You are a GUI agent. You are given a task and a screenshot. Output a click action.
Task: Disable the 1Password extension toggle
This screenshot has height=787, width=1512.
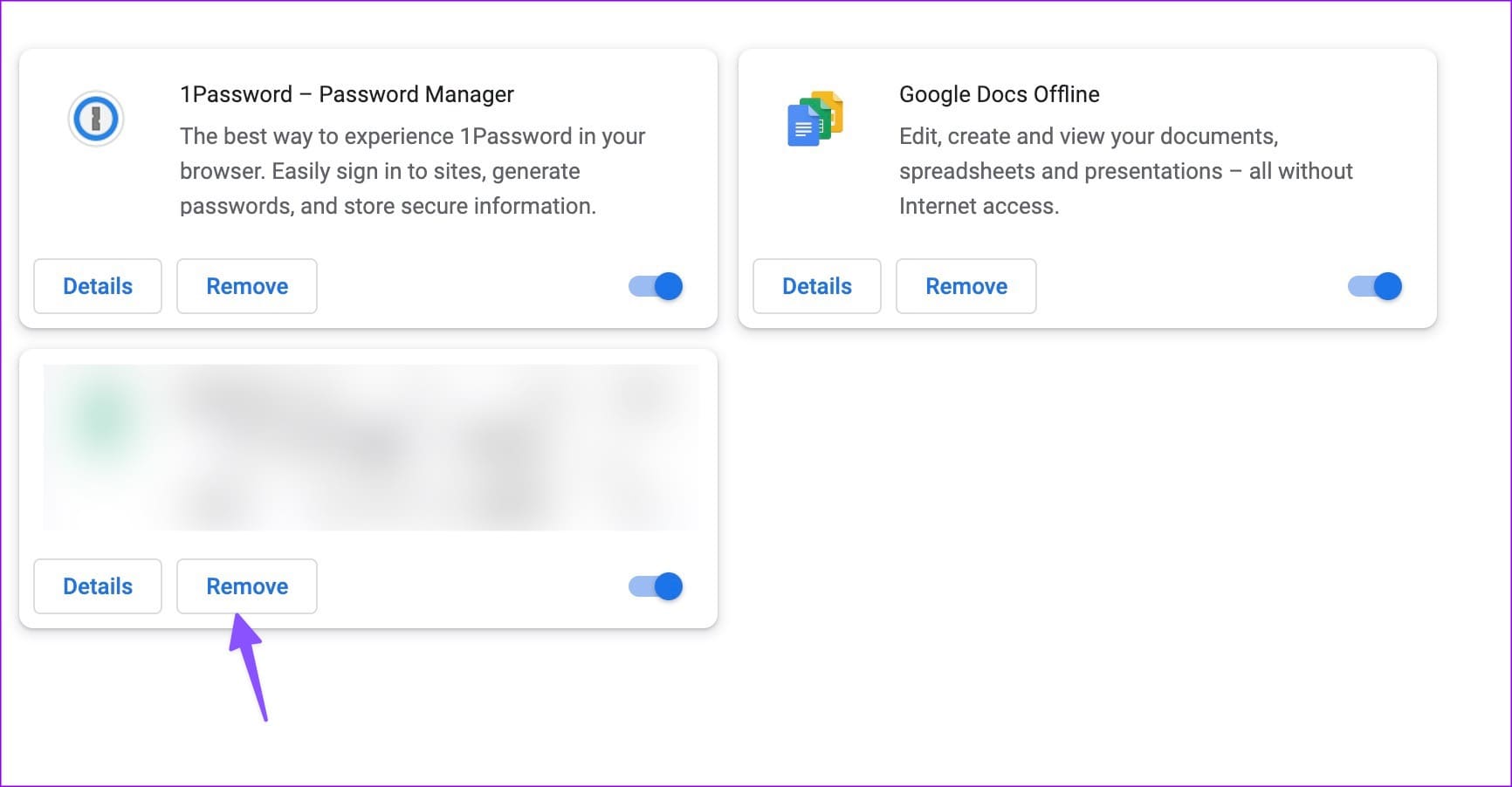point(656,286)
